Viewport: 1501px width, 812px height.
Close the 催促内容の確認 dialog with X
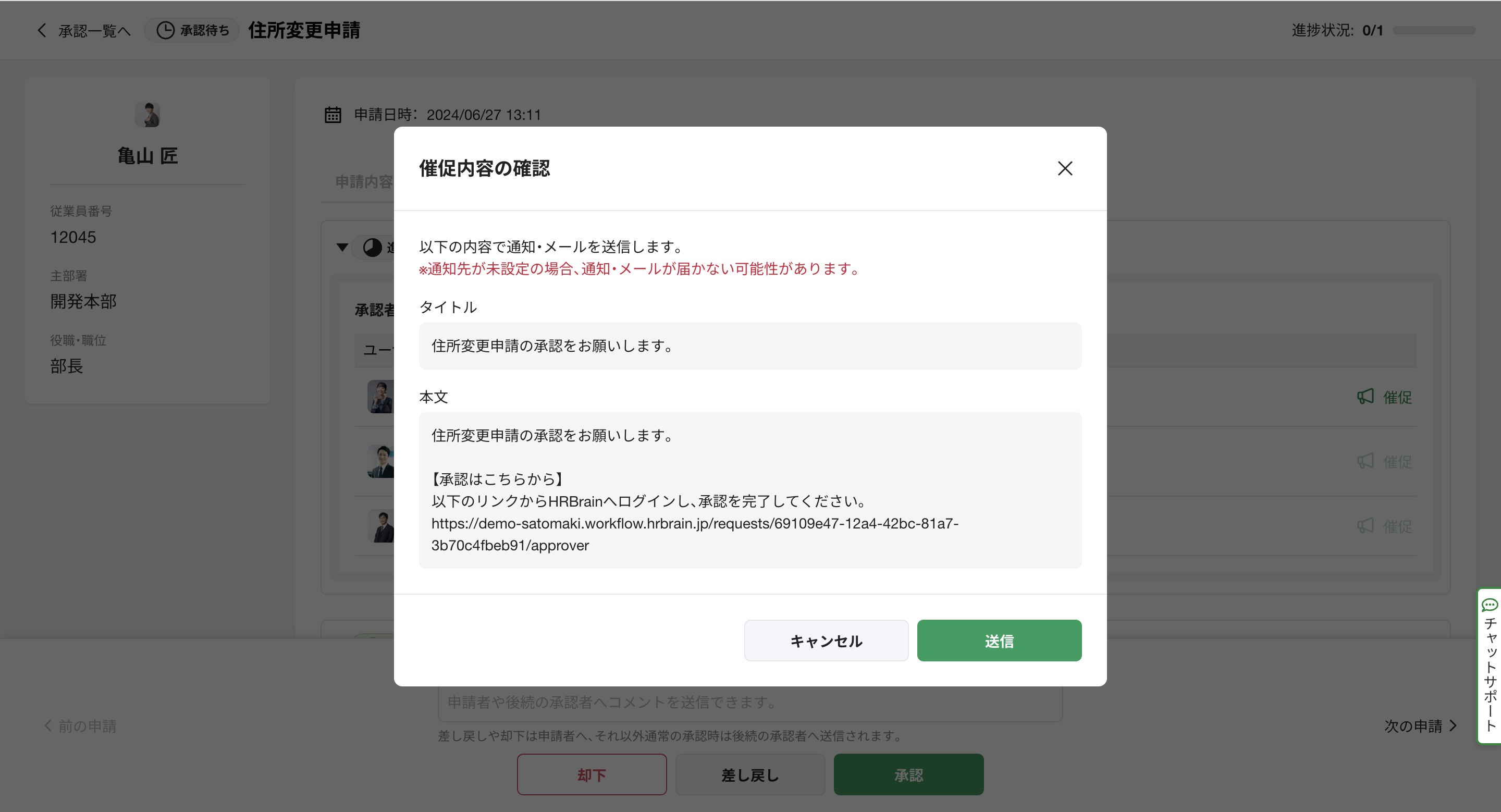pyautogui.click(x=1065, y=168)
